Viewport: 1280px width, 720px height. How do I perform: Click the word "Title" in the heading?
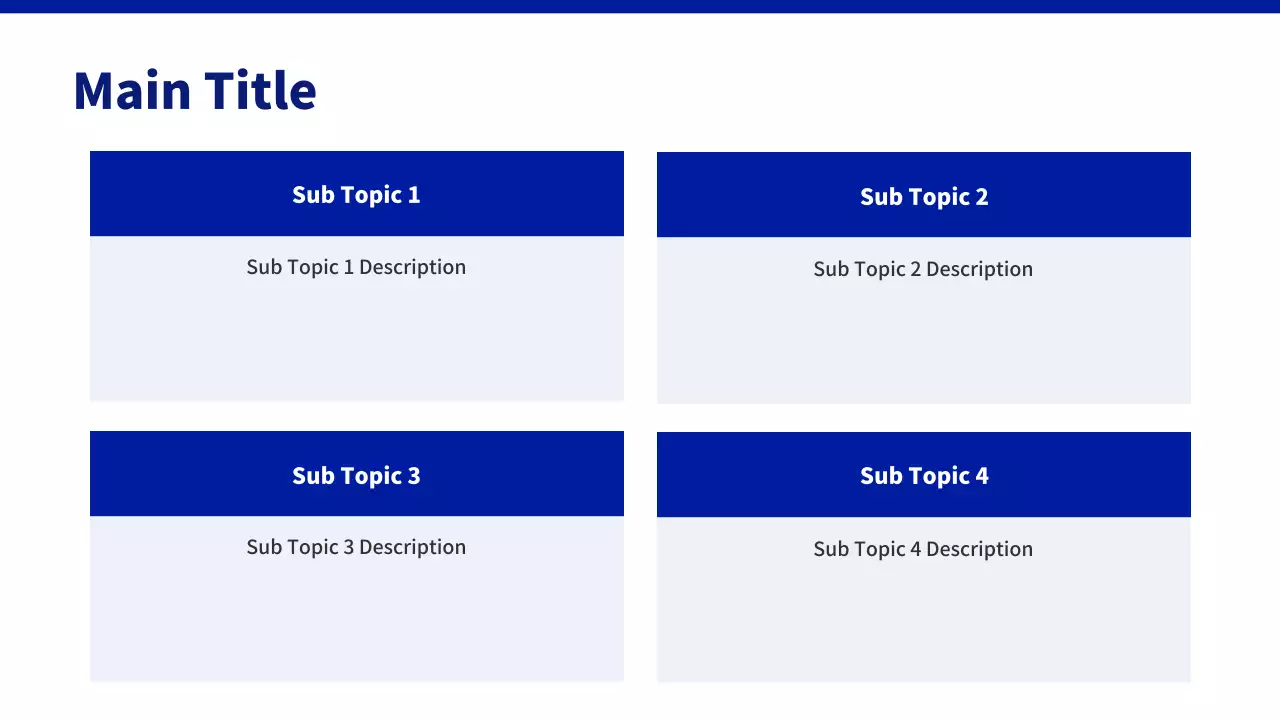(x=261, y=90)
